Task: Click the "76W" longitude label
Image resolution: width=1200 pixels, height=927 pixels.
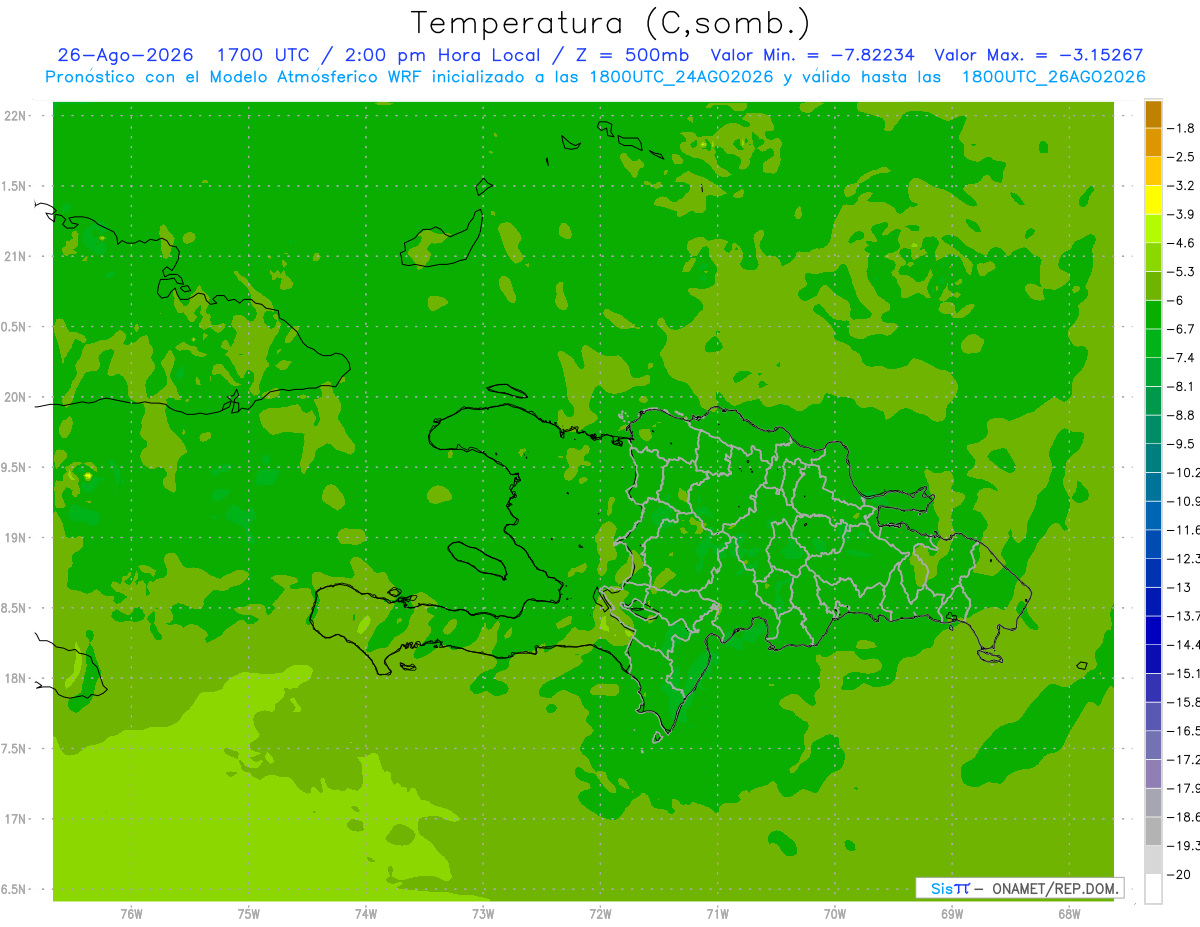Action: pos(131,914)
